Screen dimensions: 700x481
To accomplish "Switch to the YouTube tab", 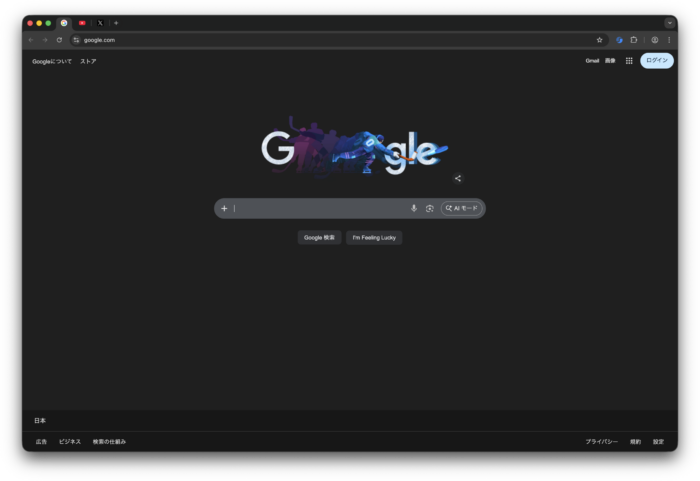I will coord(82,22).
